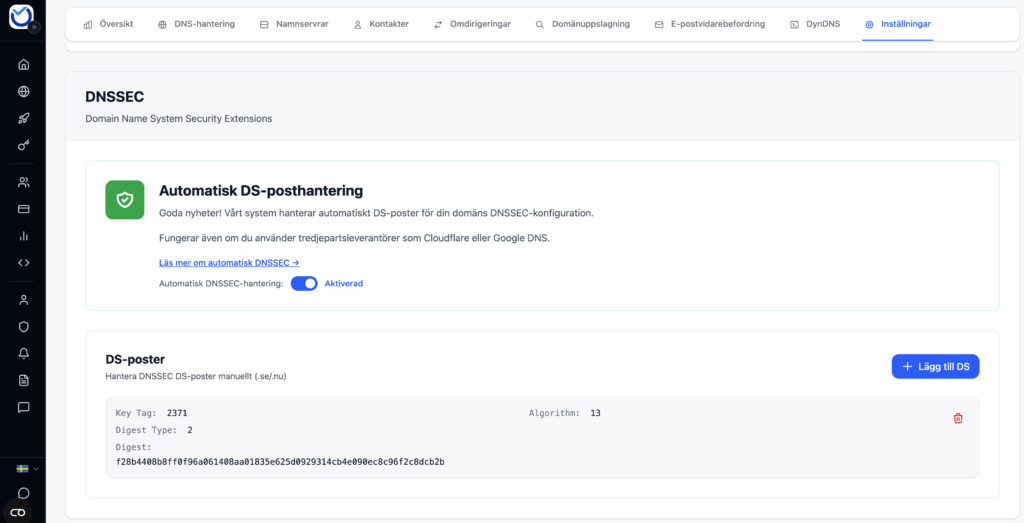This screenshot has height=523, width=1024.
Task: Follow the Läs mer om automatisk DNSSEC link
Action: pos(228,262)
